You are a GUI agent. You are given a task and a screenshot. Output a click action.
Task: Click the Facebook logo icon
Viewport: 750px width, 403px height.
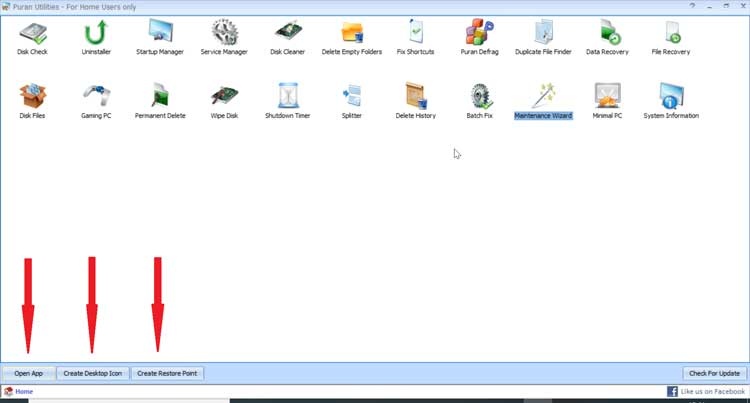pos(672,392)
